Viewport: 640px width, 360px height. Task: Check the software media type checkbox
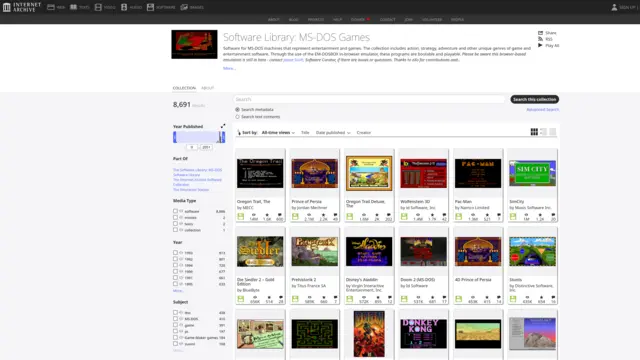[175, 211]
